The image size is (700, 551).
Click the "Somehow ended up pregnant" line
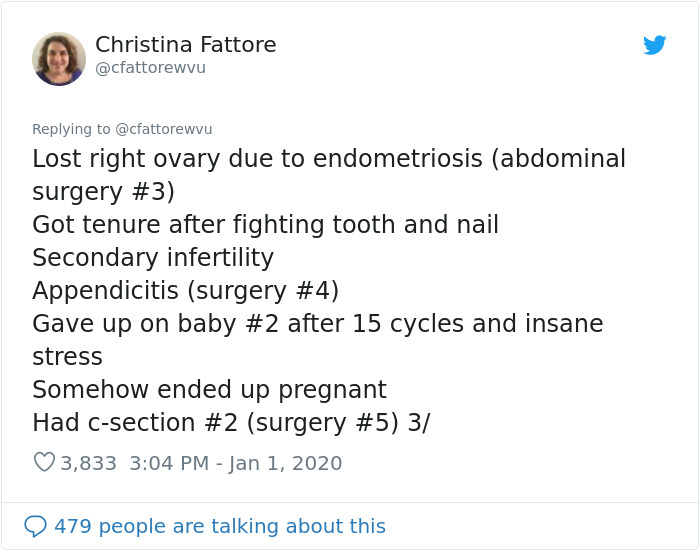209,390
